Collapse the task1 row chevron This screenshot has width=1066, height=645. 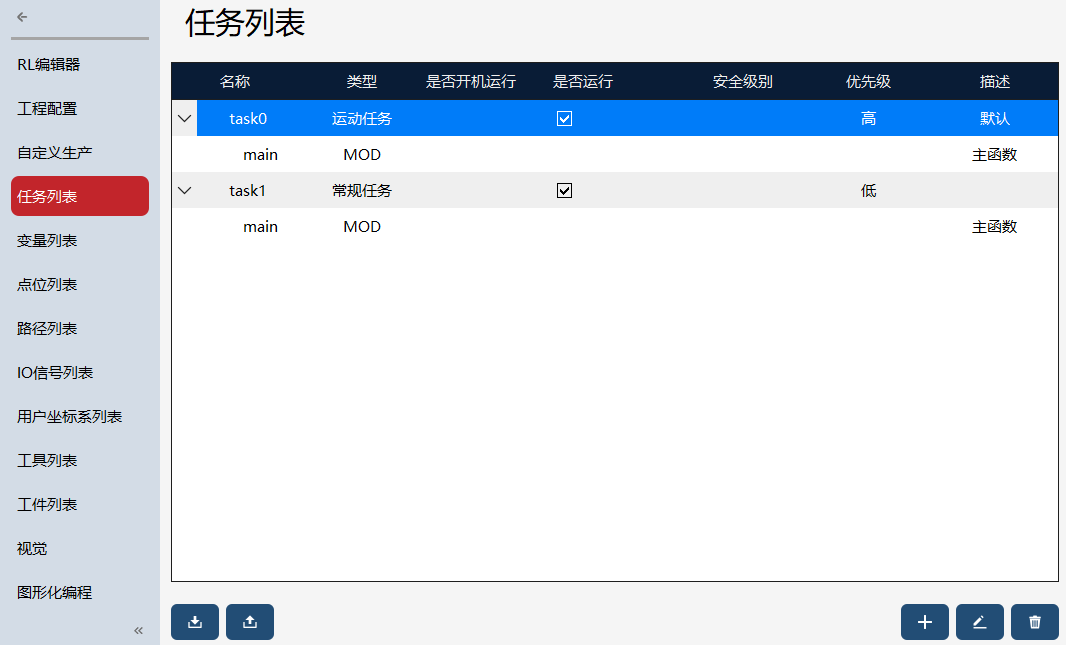(184, 190)
